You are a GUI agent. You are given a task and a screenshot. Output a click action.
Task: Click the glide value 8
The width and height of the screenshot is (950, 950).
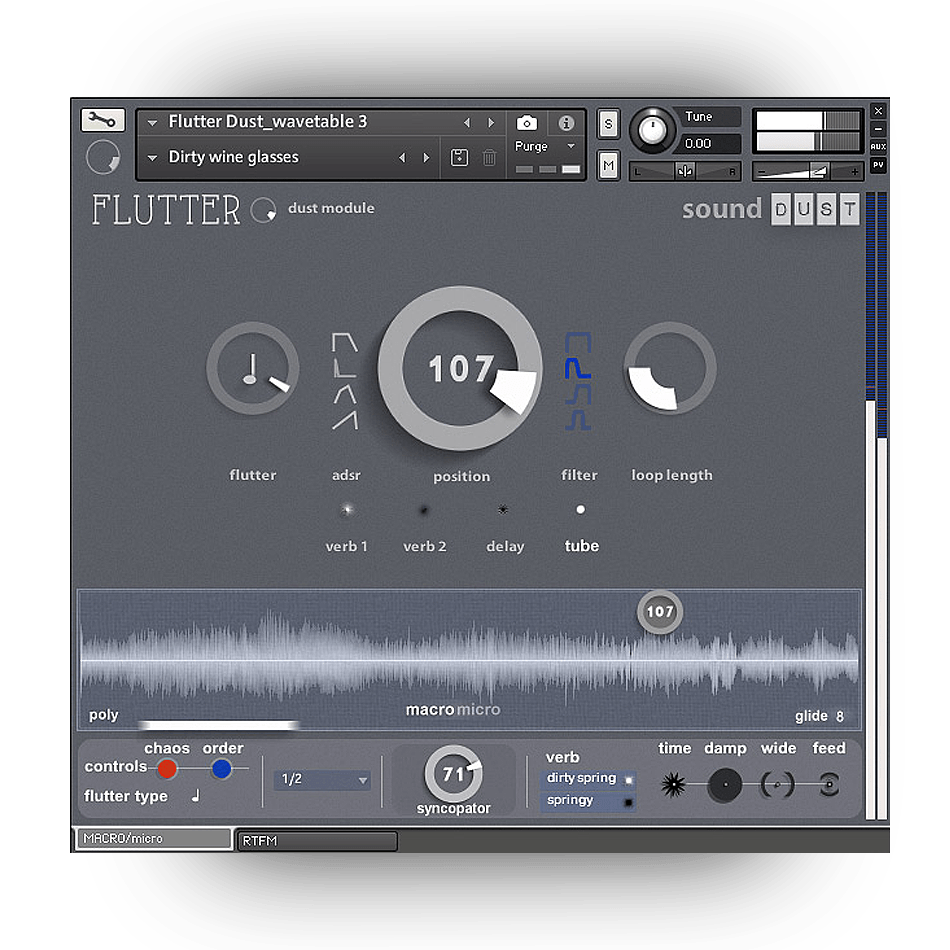pyautogui.click(x=840, y=716)
